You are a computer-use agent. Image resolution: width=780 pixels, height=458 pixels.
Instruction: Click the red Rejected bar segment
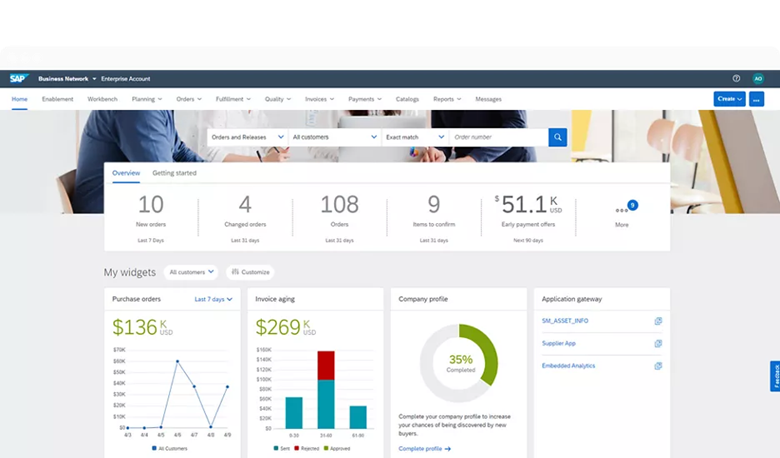pyautogui.click(x=325, y=365)
